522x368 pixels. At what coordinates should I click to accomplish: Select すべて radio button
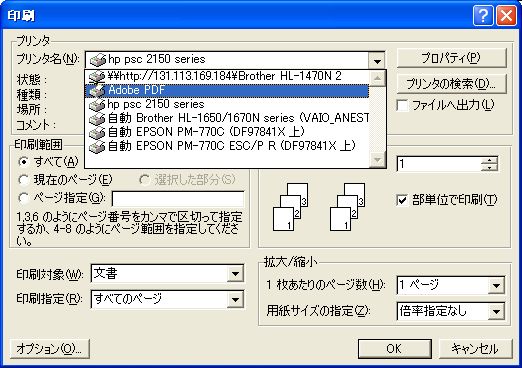(x=24, y=162)
